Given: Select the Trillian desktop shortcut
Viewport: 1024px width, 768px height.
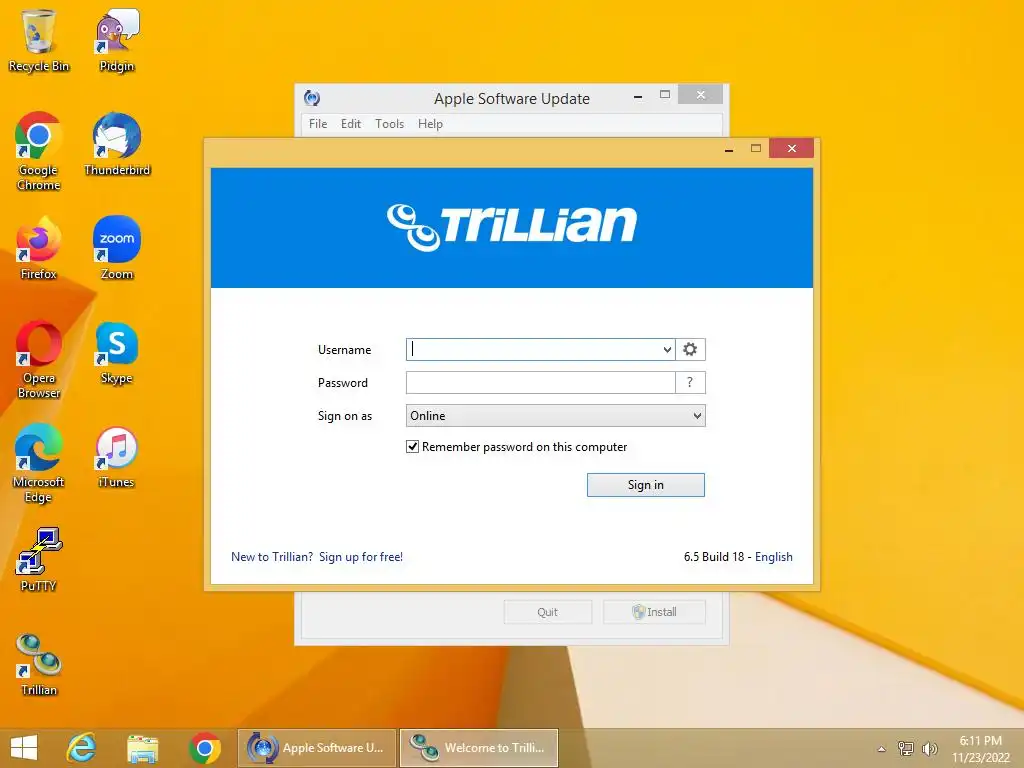Looking at the screenshot, I should point(39,664).
